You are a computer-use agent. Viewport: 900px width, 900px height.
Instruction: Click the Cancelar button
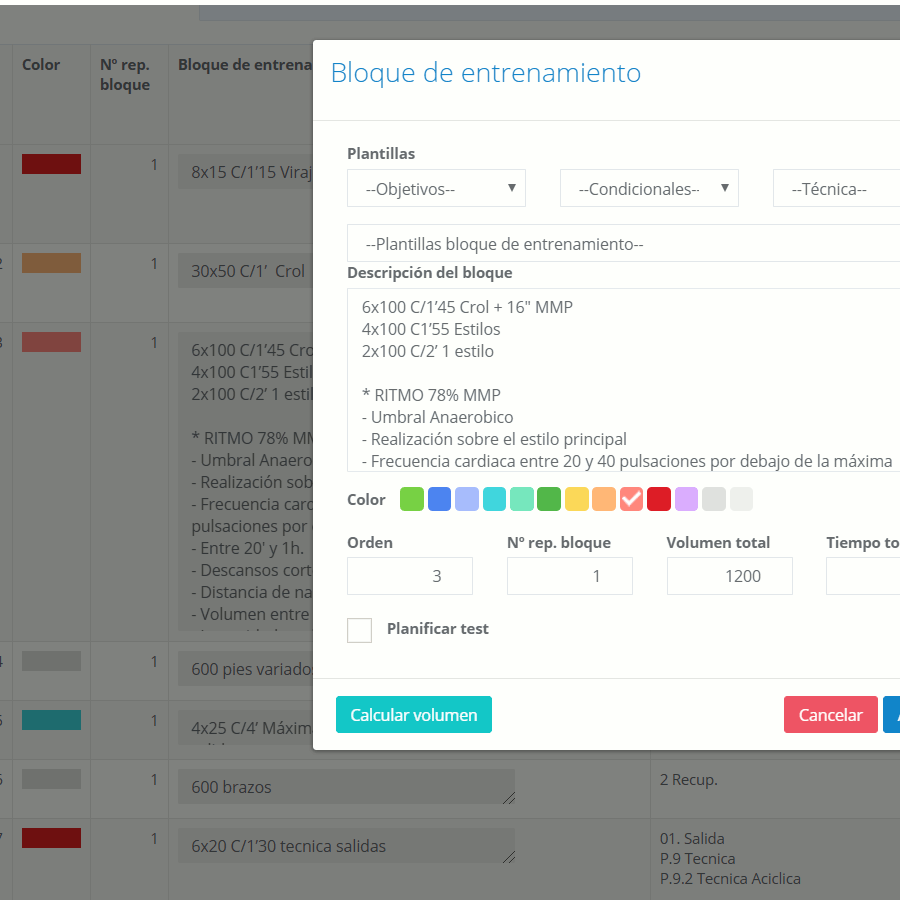(831, 715)
